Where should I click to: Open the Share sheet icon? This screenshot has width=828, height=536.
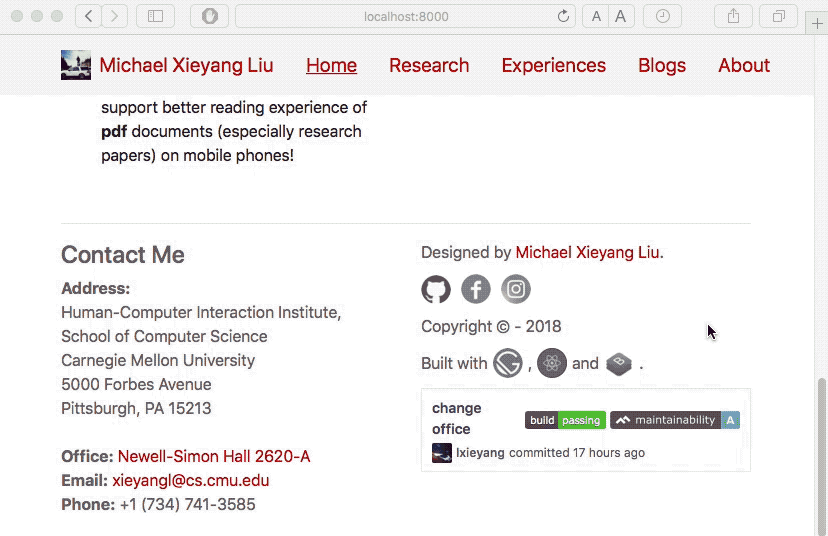pos(733,16)
